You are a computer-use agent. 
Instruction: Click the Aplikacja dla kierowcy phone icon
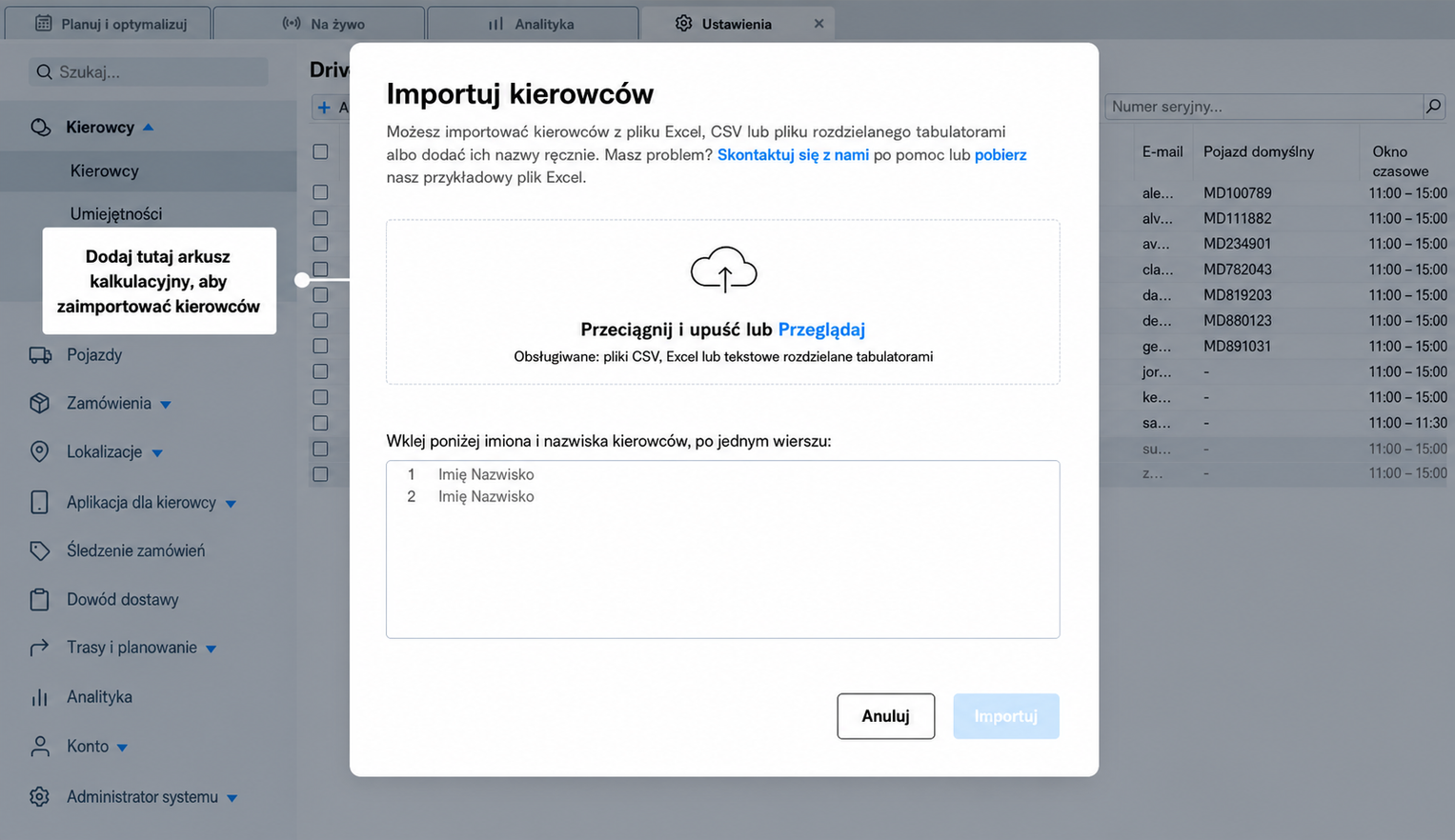[39, 502]
